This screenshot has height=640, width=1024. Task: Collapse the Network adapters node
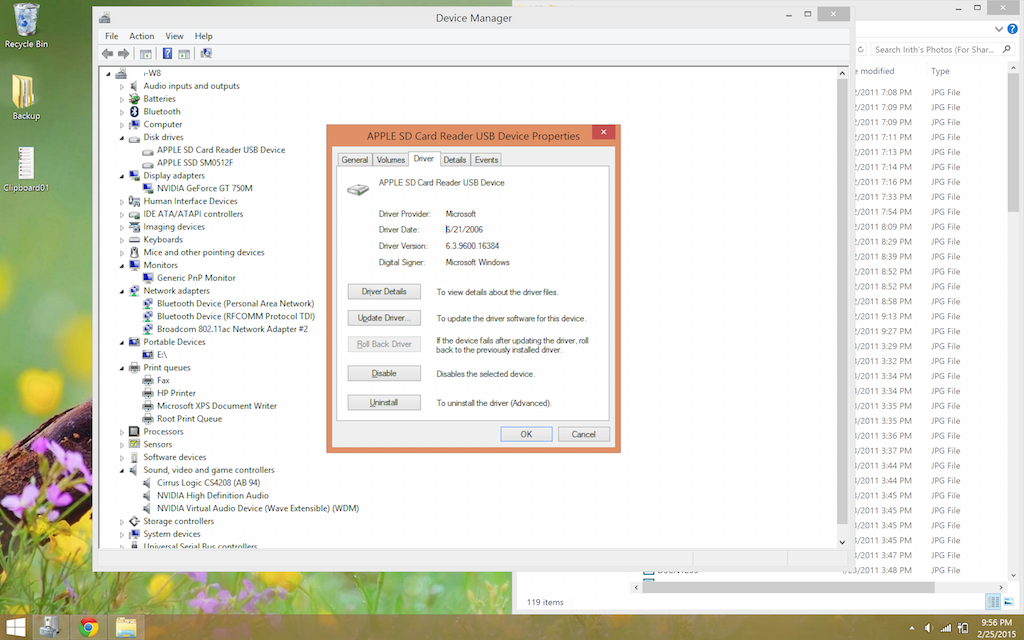coord(122,291)
